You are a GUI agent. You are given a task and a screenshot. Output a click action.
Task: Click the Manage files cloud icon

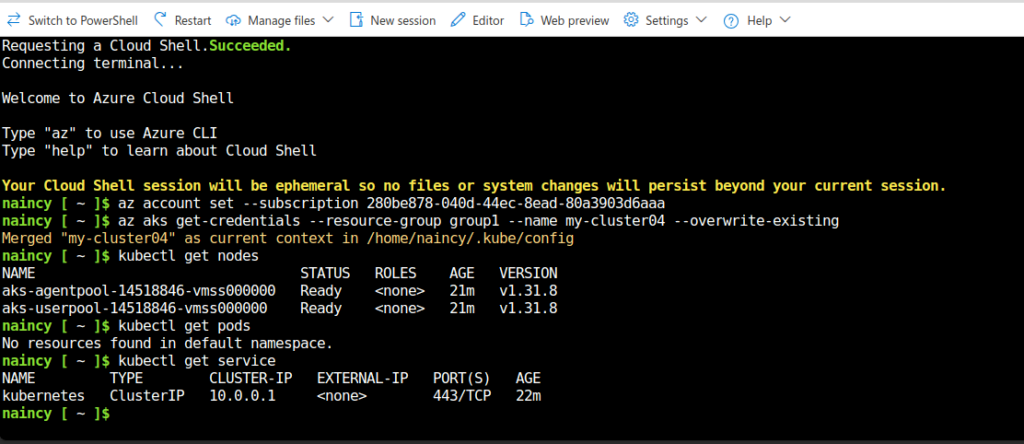[234, 20]
